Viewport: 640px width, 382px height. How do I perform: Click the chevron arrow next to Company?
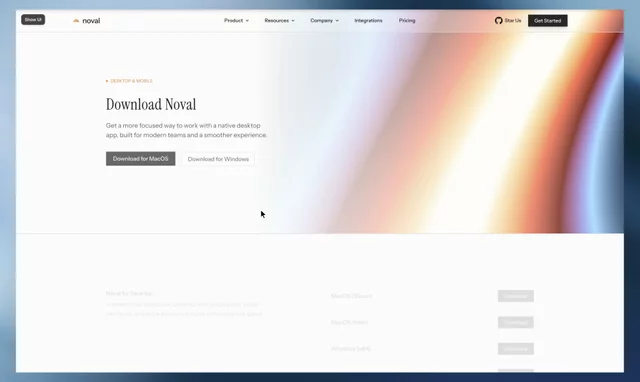point(337,21)
